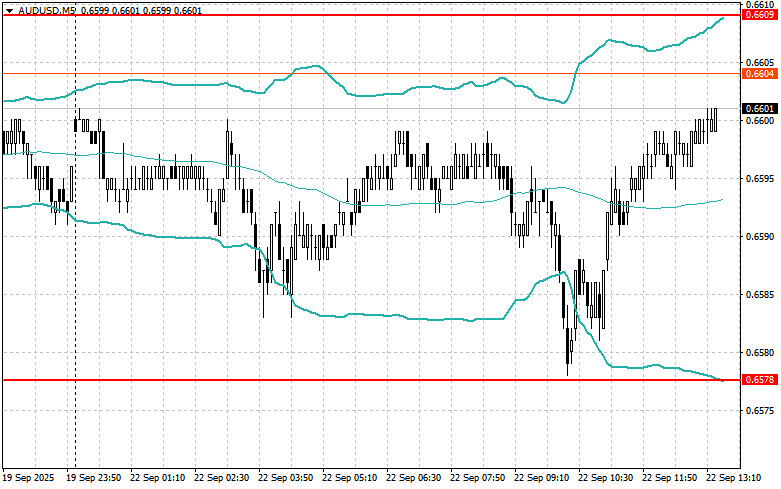
Task: Select the 0.6575 price axis label
Action: (x=760, y=411)
